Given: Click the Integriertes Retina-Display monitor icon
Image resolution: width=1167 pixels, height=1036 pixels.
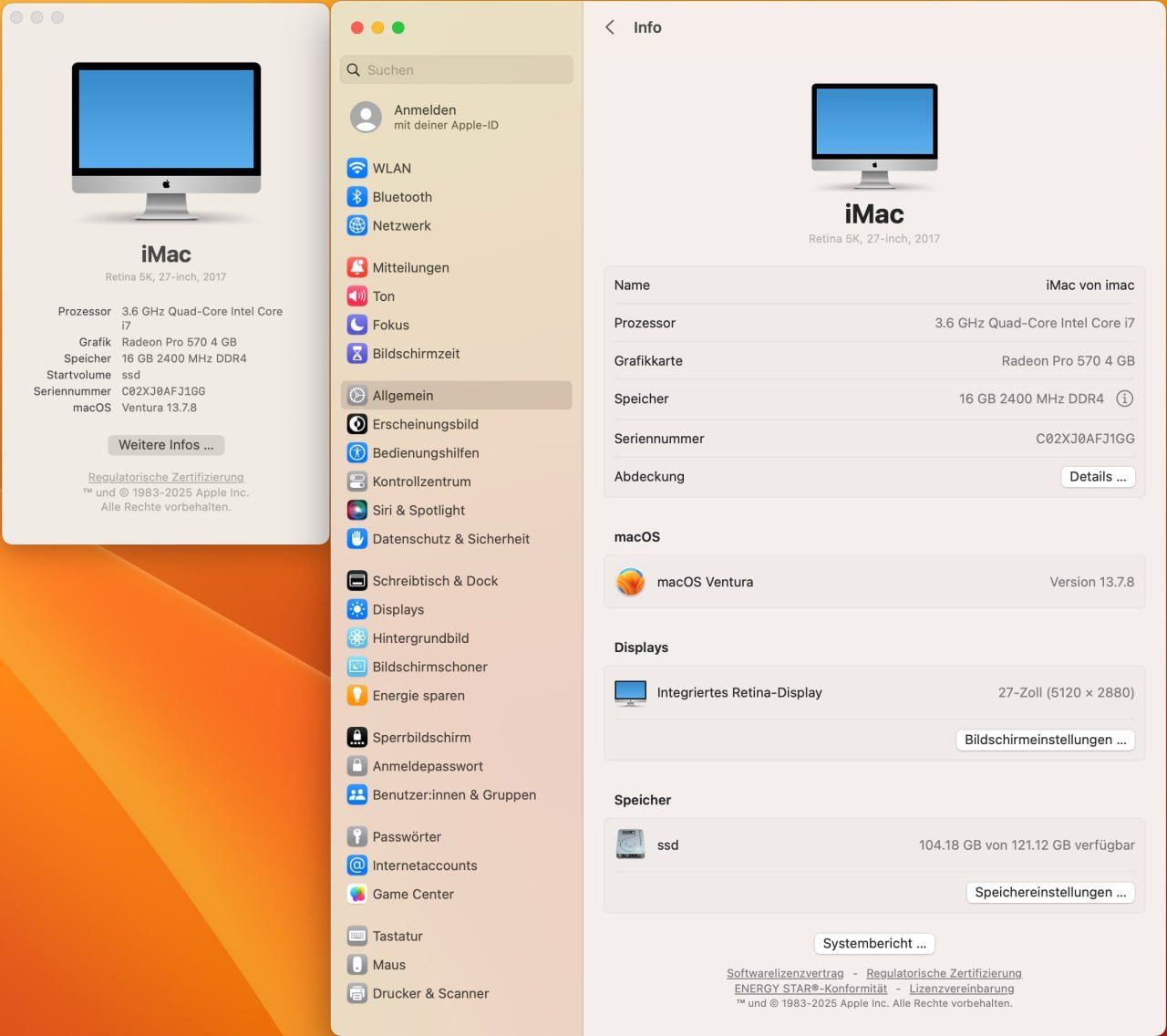Looking at the screenshot, I should pos(630,693).
